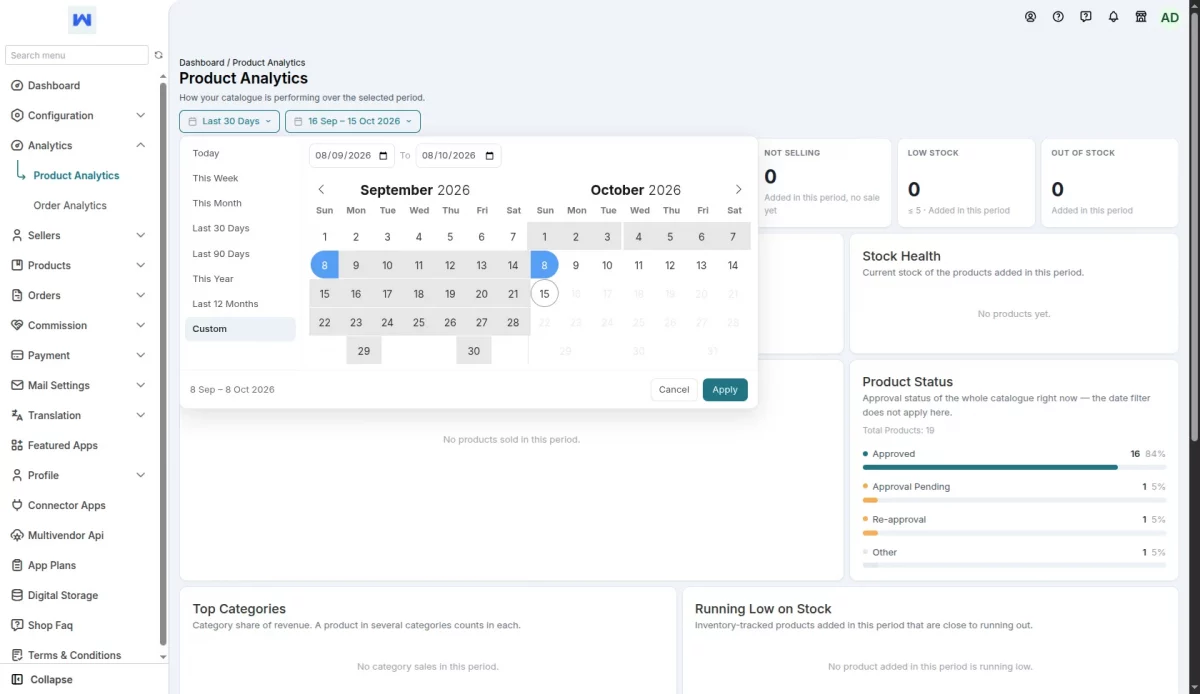Click the Collapse sidebar icon

[x=17, y=680]
